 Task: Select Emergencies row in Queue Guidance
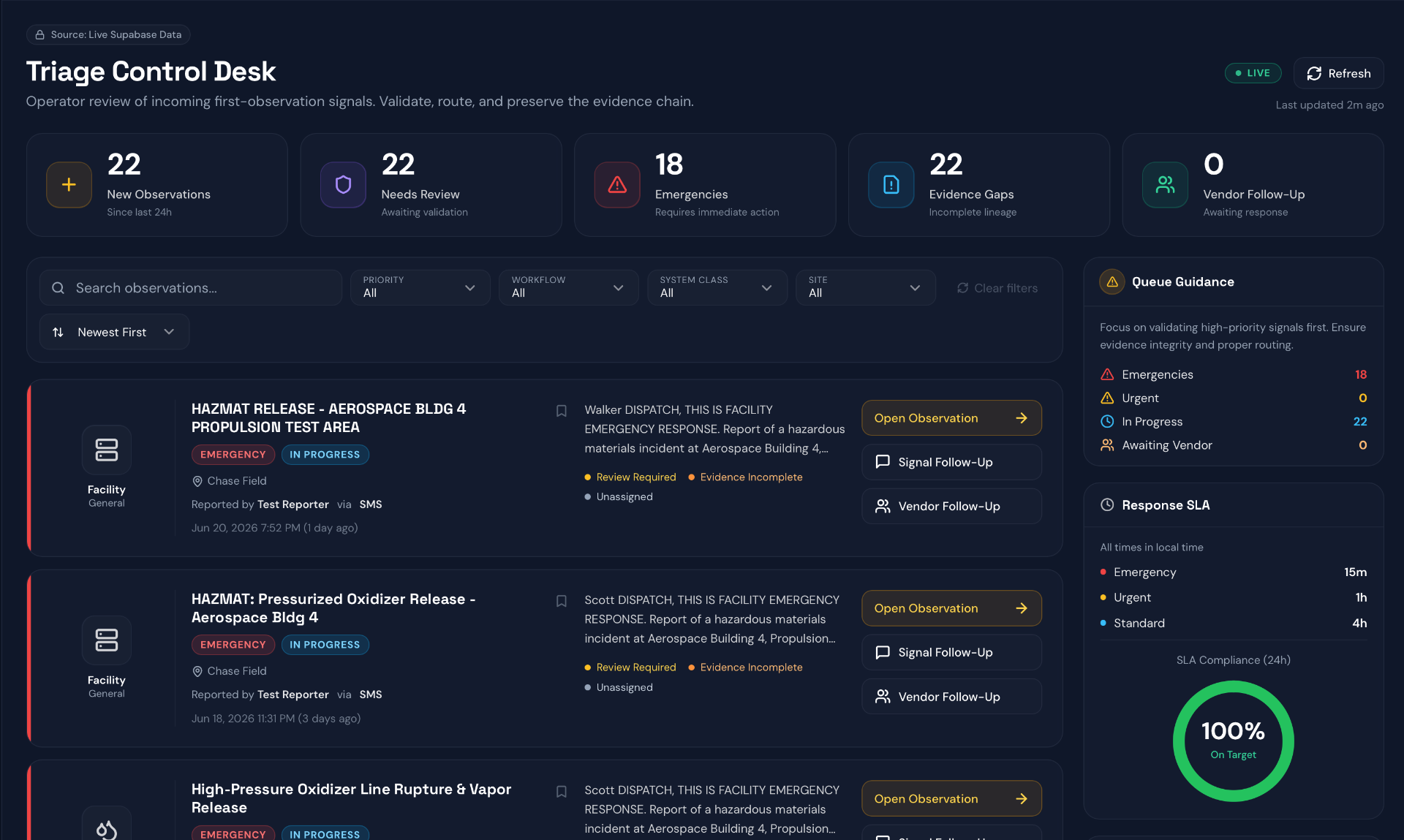click(x=1233, y=374)
